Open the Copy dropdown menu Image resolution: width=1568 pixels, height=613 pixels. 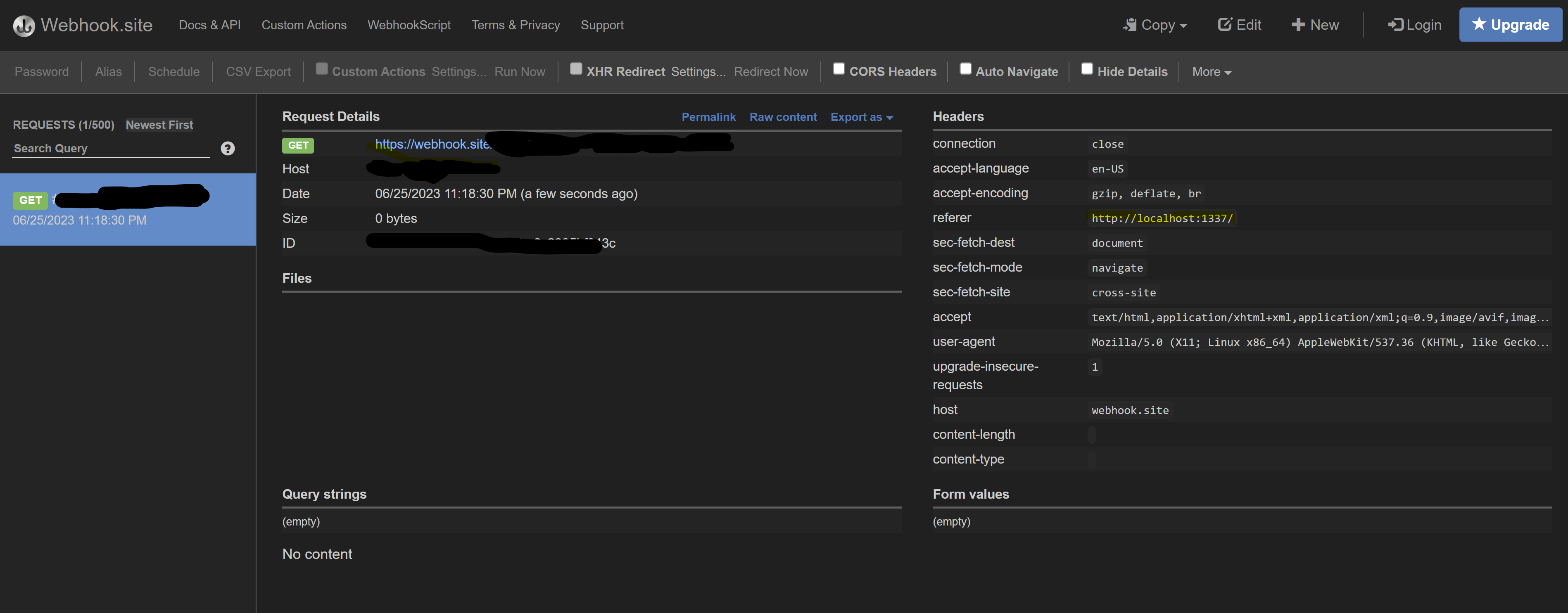1155,24
